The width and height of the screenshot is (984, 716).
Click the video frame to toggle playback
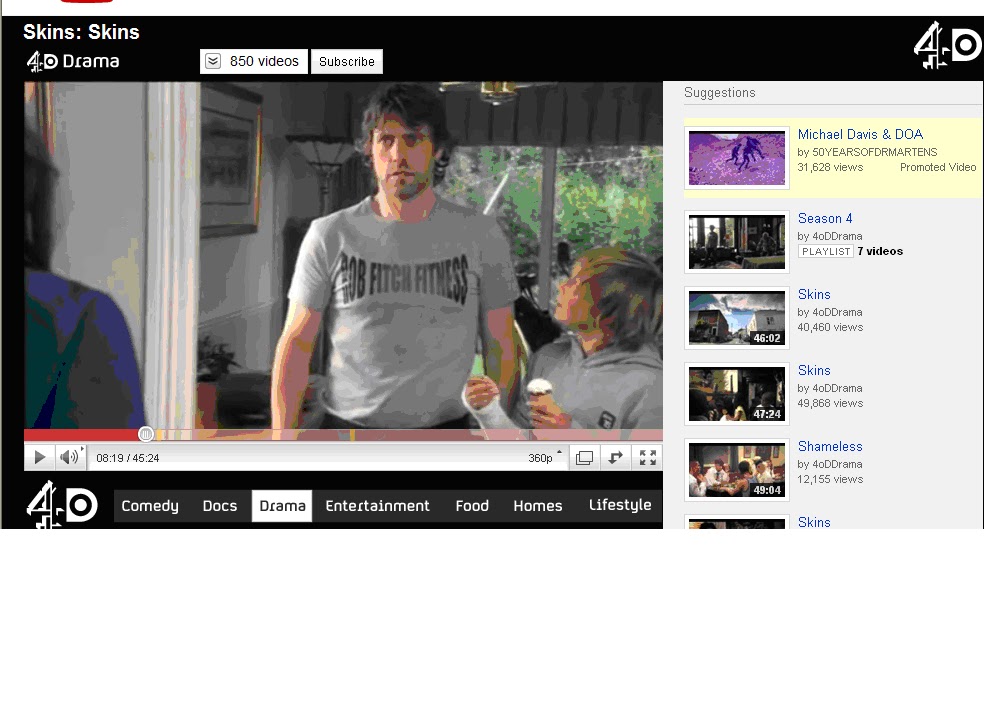(343, 255)
